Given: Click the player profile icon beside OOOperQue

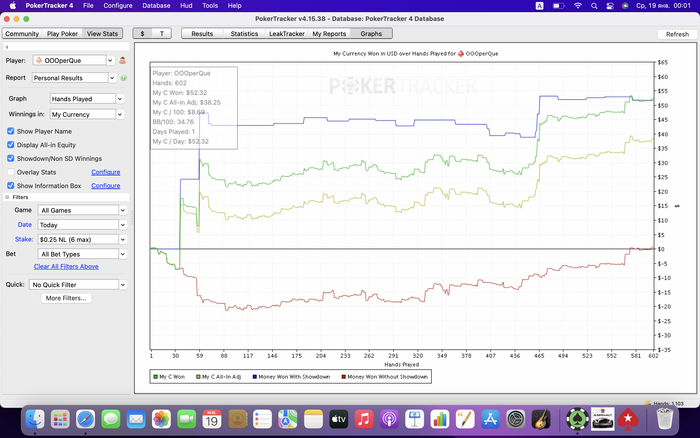Looking at the screenshot, I should (122, 60).
